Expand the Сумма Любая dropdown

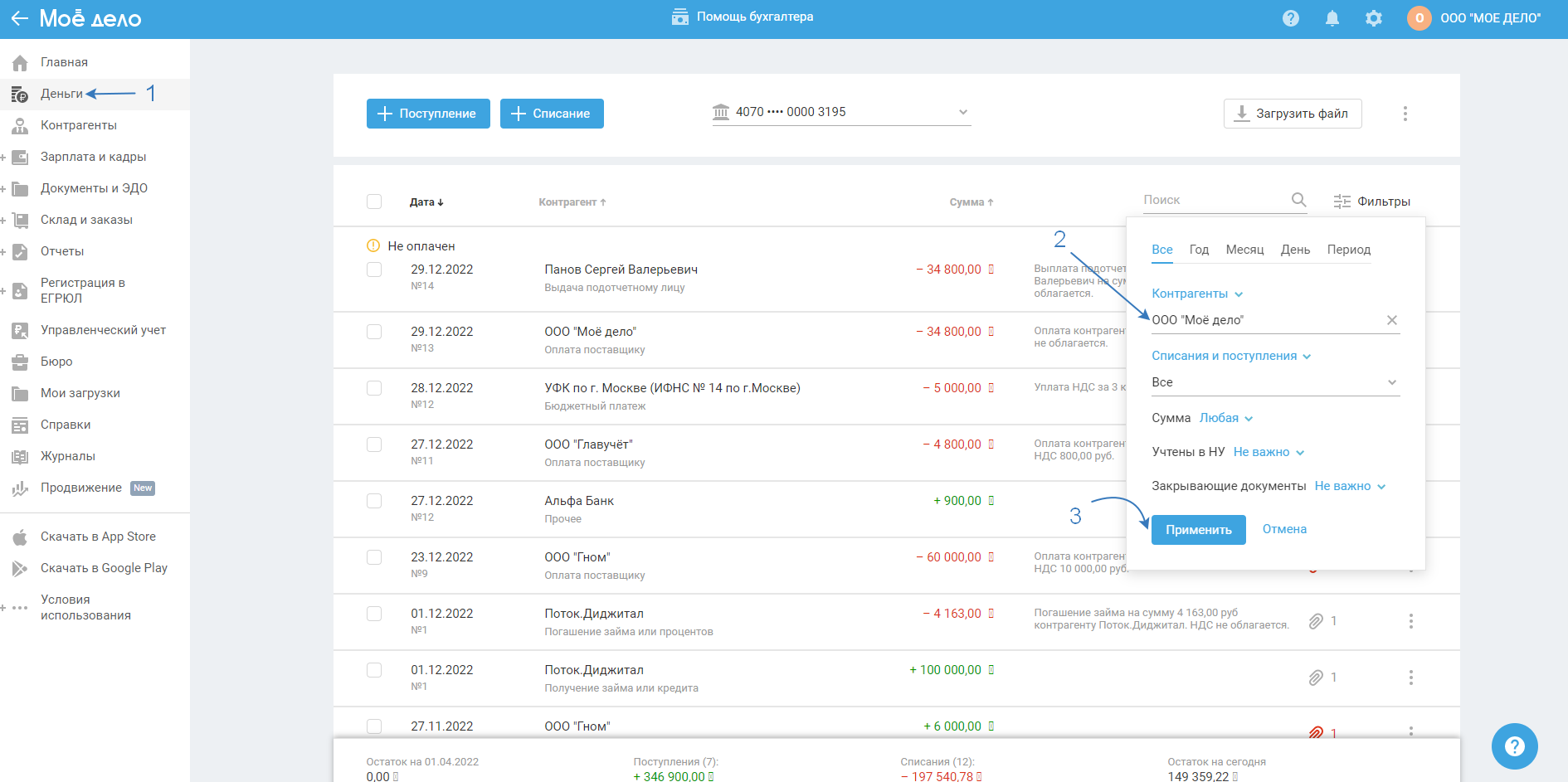click(x=1225, y=418)
